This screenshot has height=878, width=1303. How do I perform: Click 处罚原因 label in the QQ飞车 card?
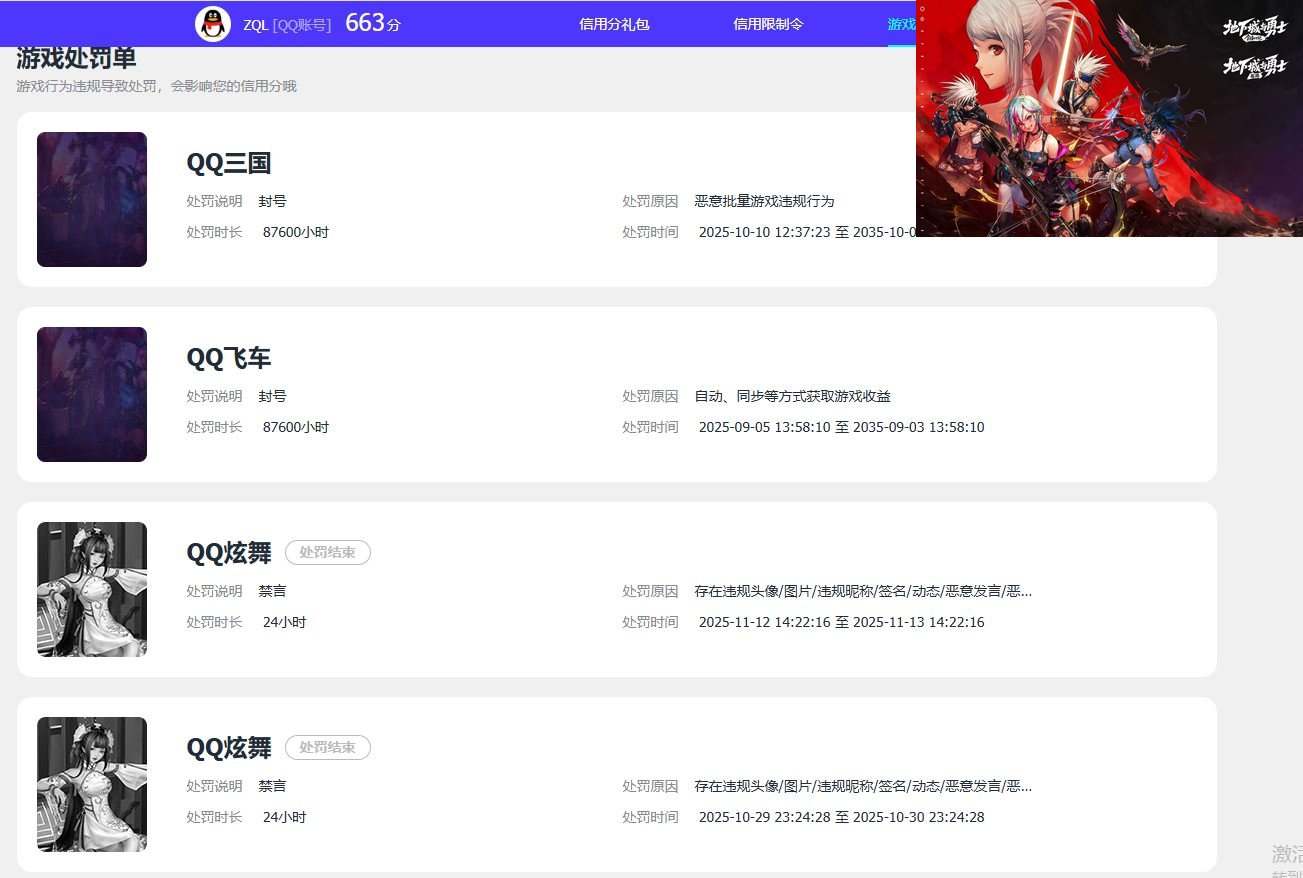[650, 396]
